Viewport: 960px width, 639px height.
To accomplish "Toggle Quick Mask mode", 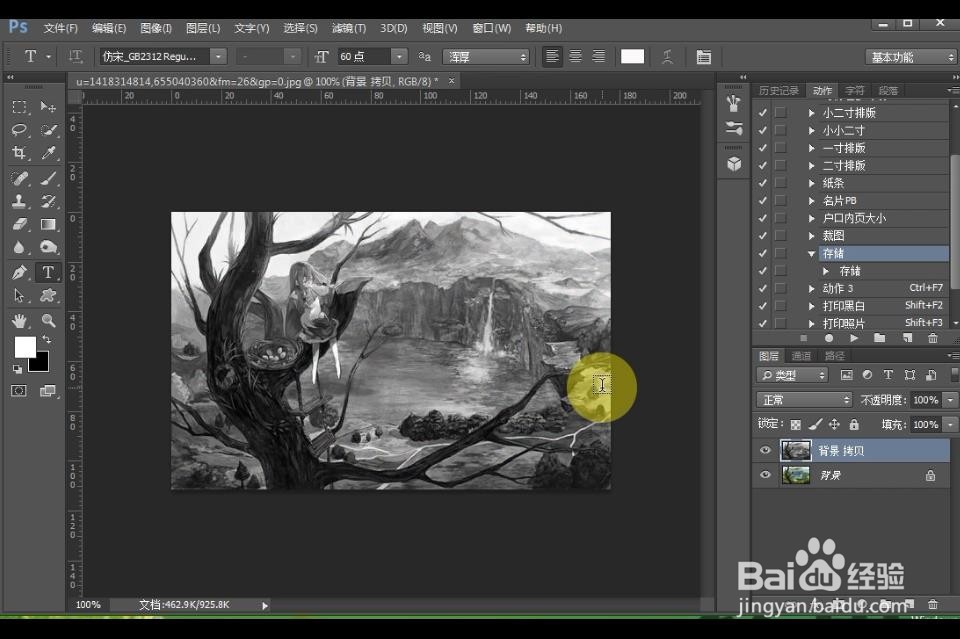I will coord(19,390).
